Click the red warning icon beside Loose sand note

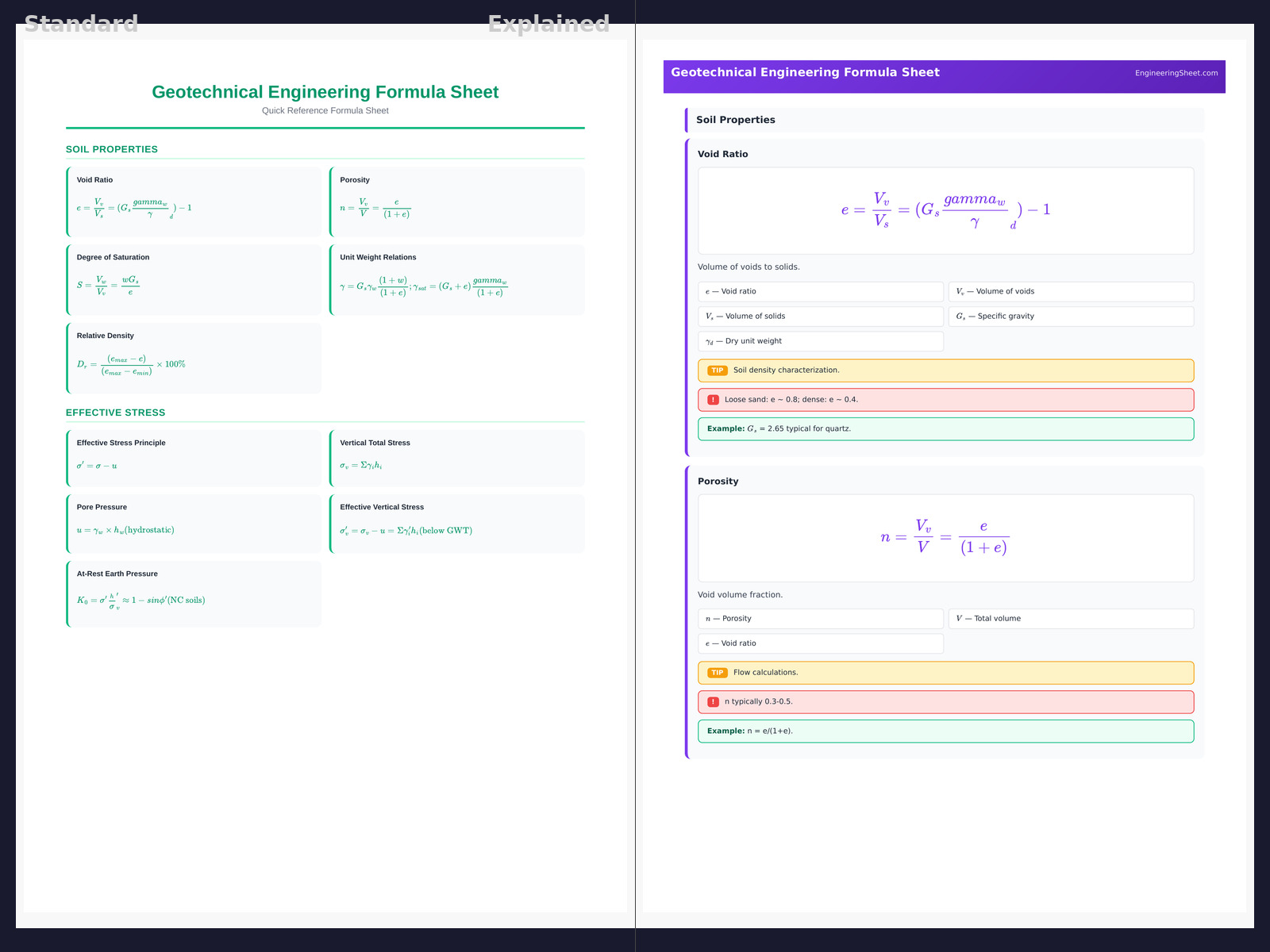(713, 400)
